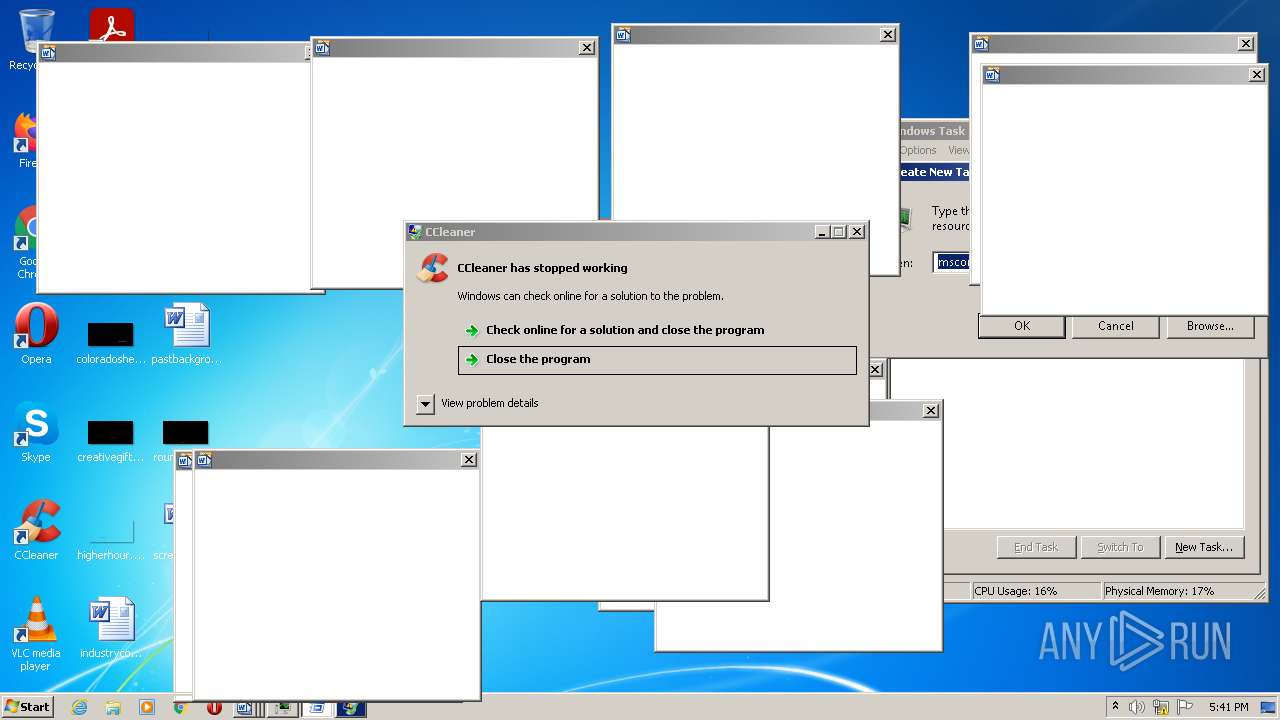Click the CPU Usage: 16% status text
Image resolution: width=1280 pixels, height=720 pixels.
1015,591
